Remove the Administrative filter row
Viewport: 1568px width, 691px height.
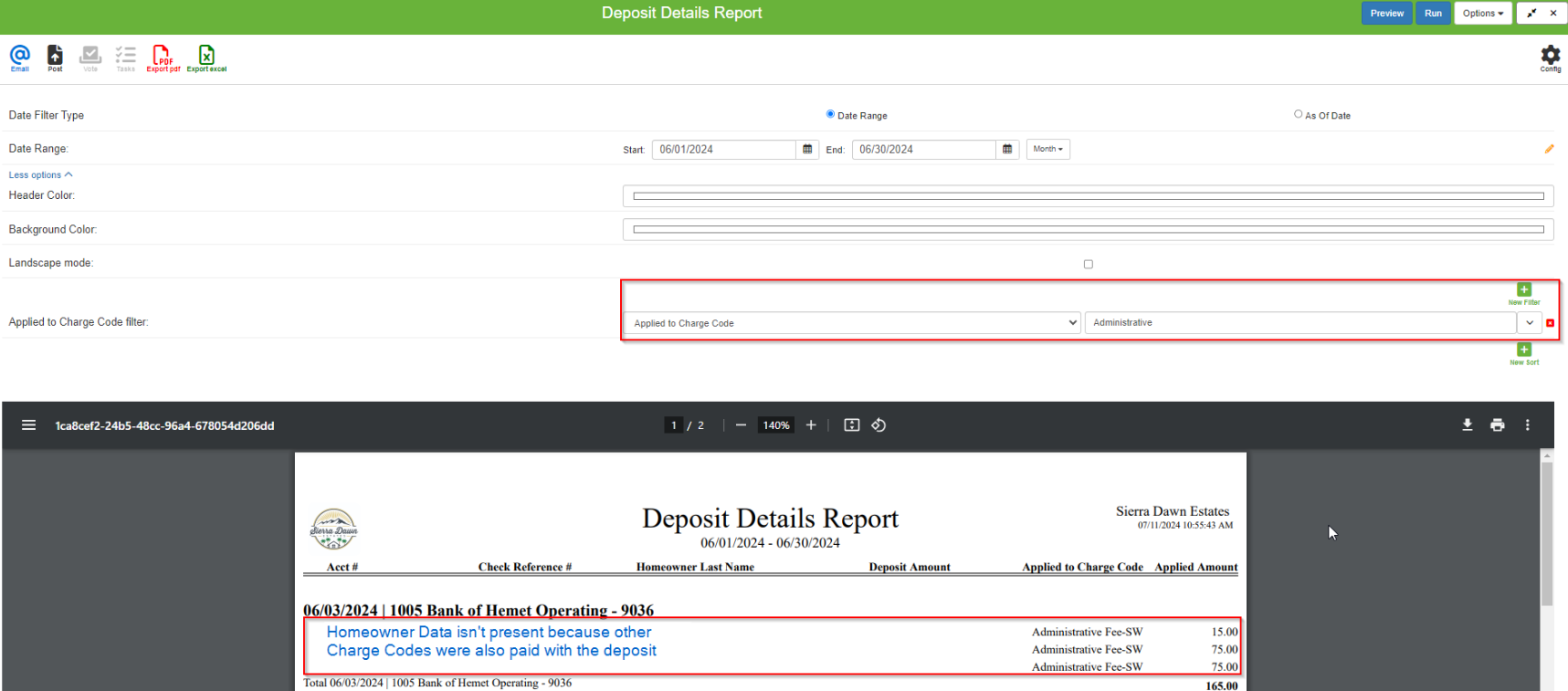(x=1550, y=323)
